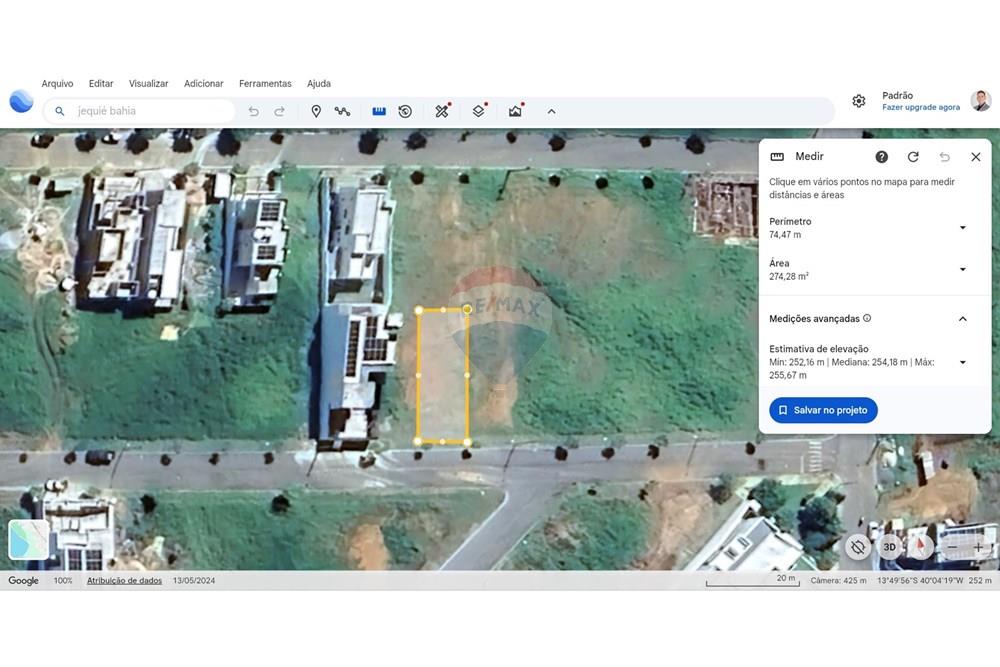This screenshot has width=1000, height=667.
Task: Click the Salvar no projeto button
Action: pos(823,410)
